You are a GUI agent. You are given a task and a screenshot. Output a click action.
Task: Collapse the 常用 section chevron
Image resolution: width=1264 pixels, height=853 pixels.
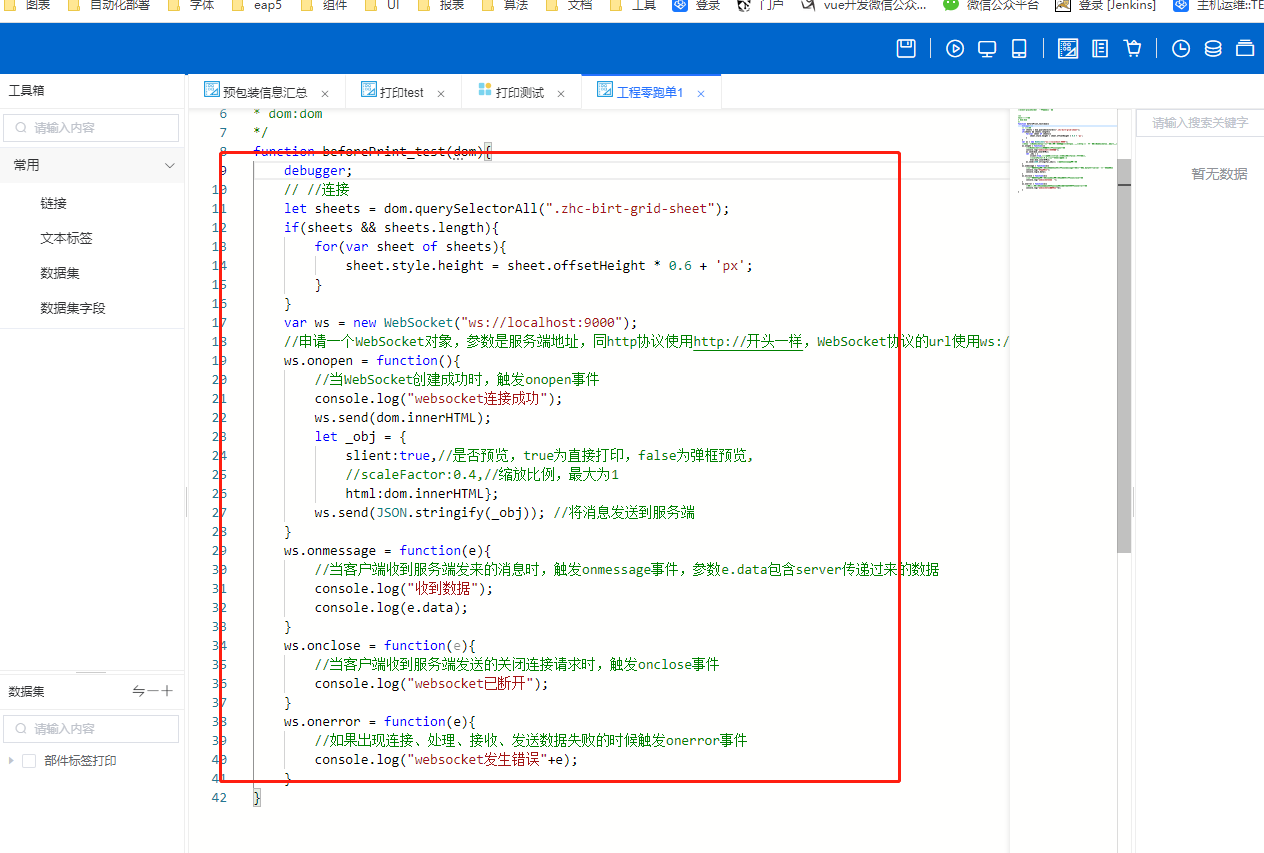point(170,165)
